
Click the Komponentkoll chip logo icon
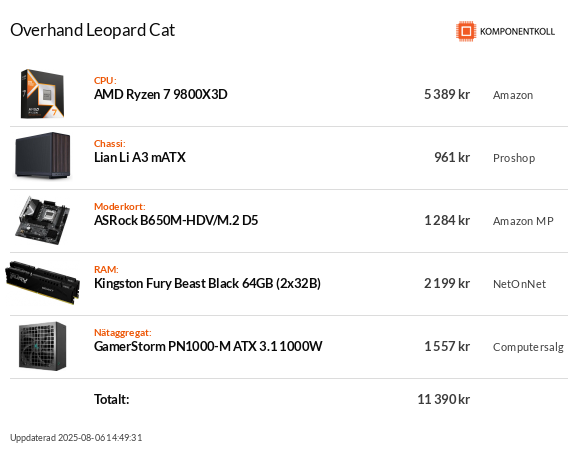point(466,31)
